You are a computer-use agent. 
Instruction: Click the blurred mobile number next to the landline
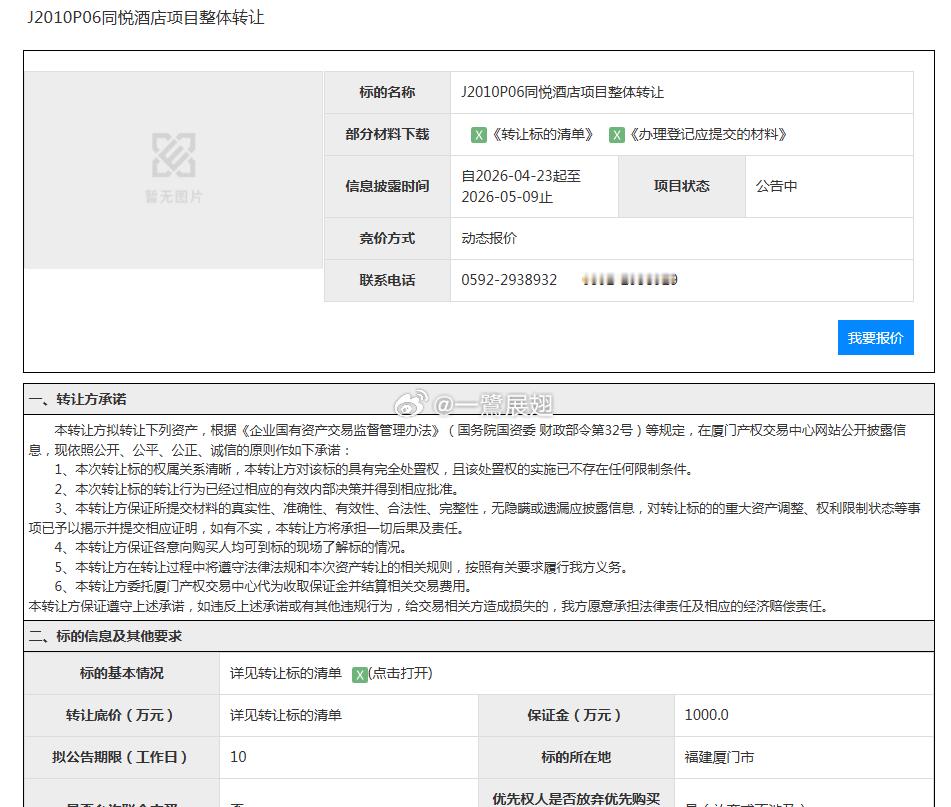(627, 280)
